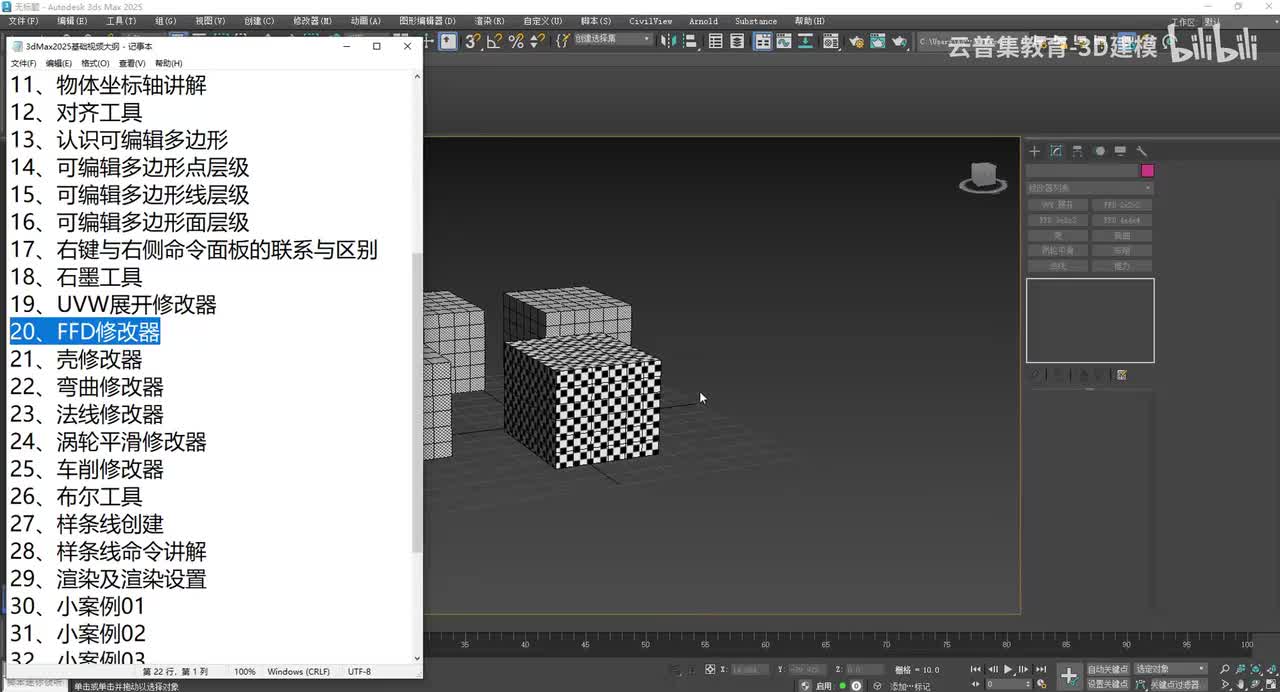Open the Schematic View icon

click(806, 41)
